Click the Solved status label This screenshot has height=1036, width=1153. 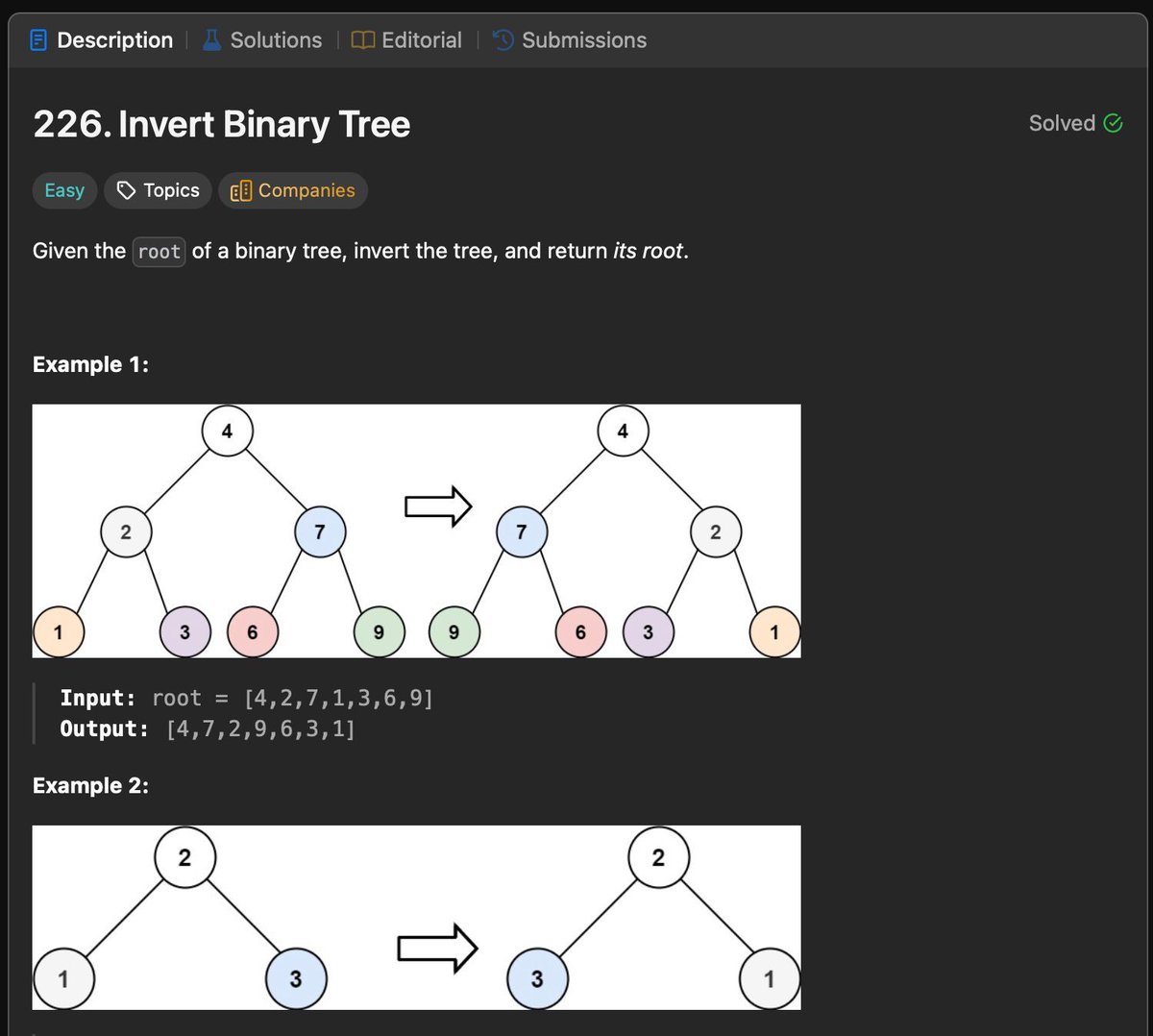click(1062, 123)
